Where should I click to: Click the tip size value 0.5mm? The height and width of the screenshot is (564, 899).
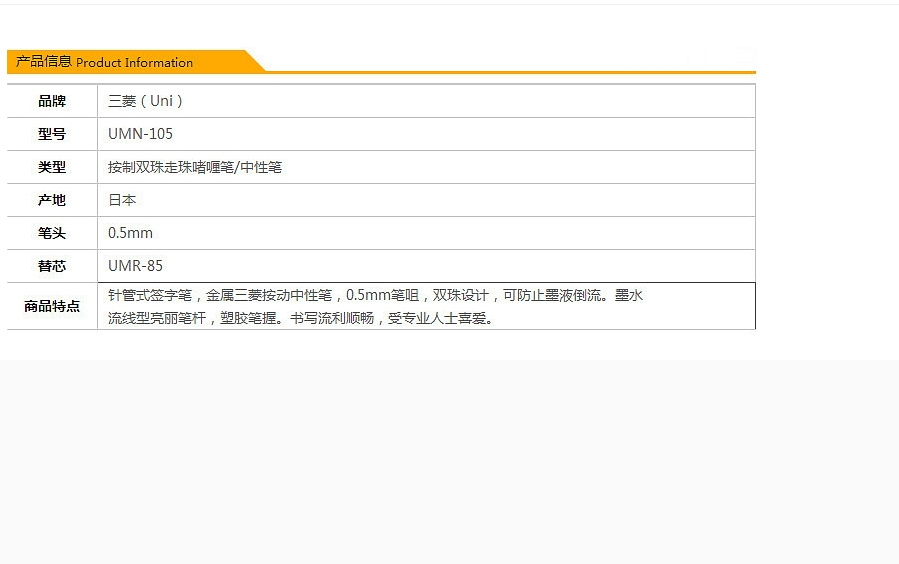click(130, 233)
